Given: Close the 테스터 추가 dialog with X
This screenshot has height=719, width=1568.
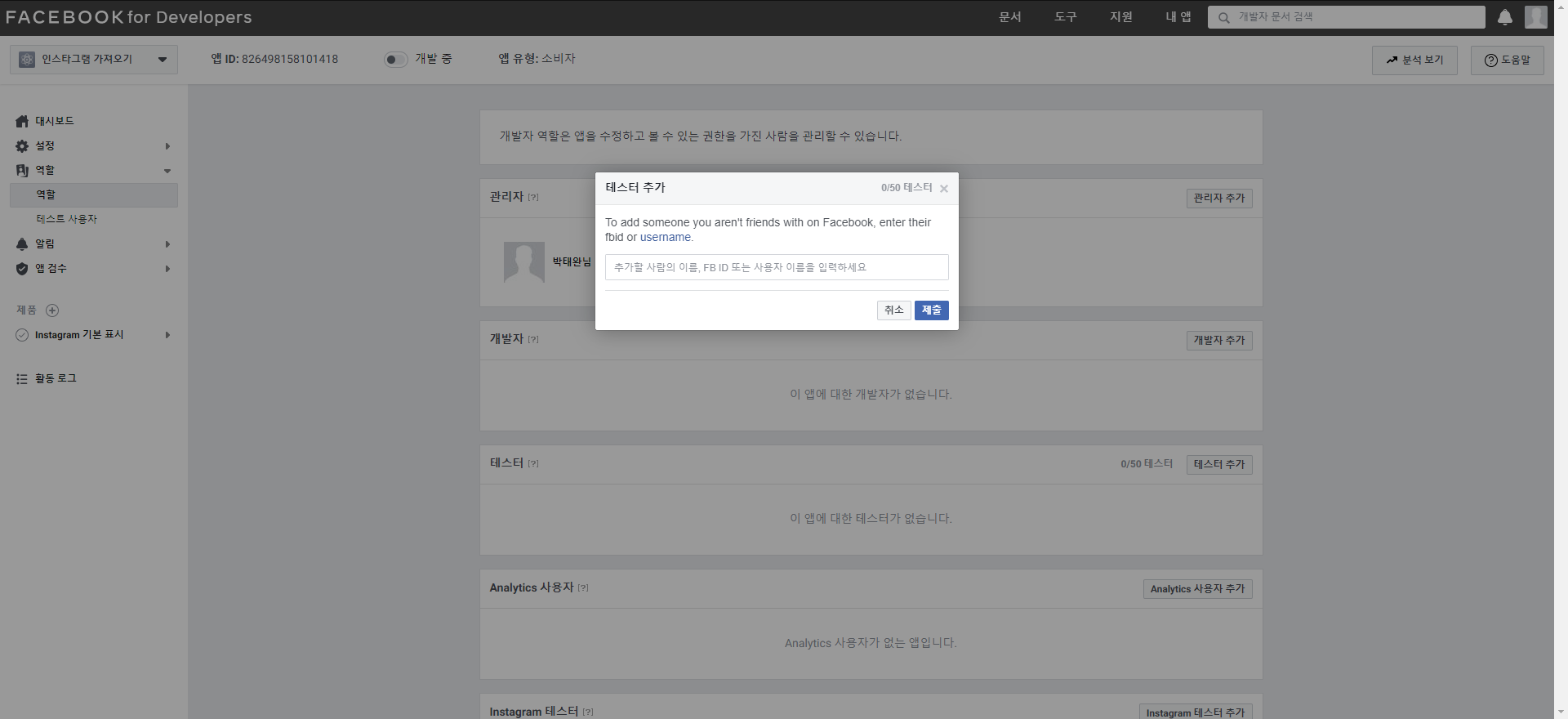Looking at the screenshot, I should coord(944,189).
